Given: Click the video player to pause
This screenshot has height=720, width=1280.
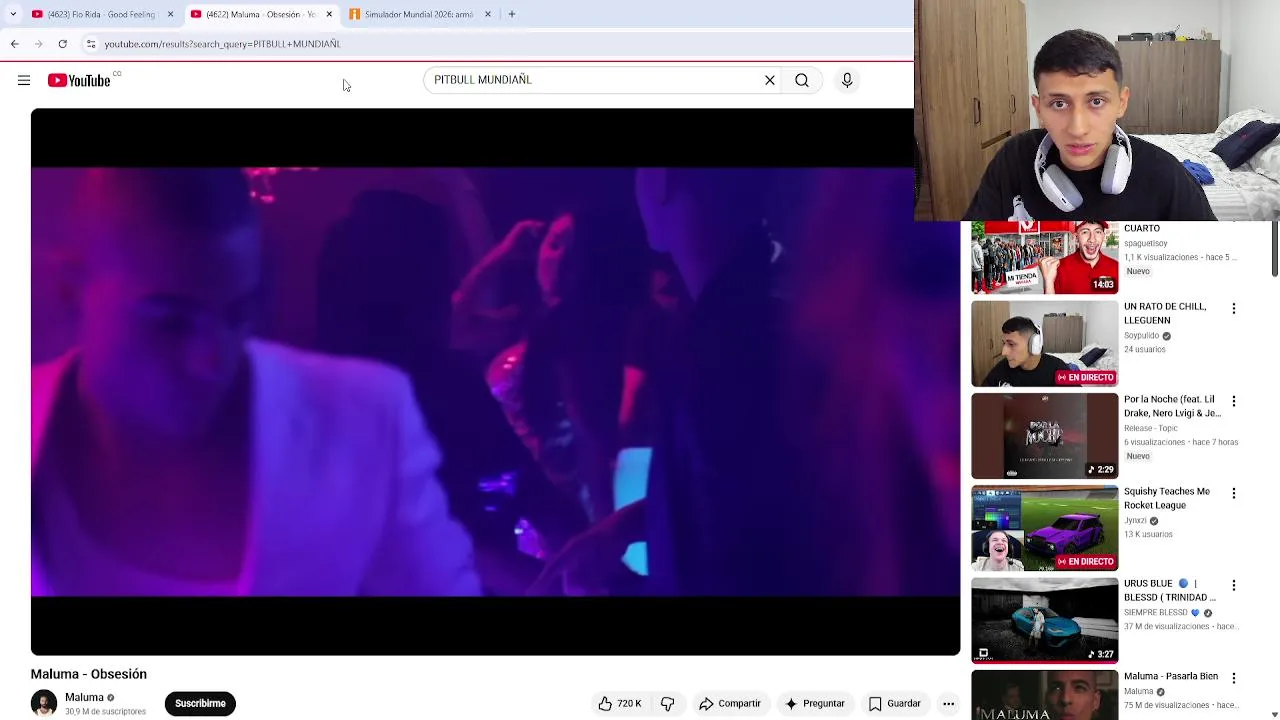Looking at the screenshot, I should tap(495, 382).
